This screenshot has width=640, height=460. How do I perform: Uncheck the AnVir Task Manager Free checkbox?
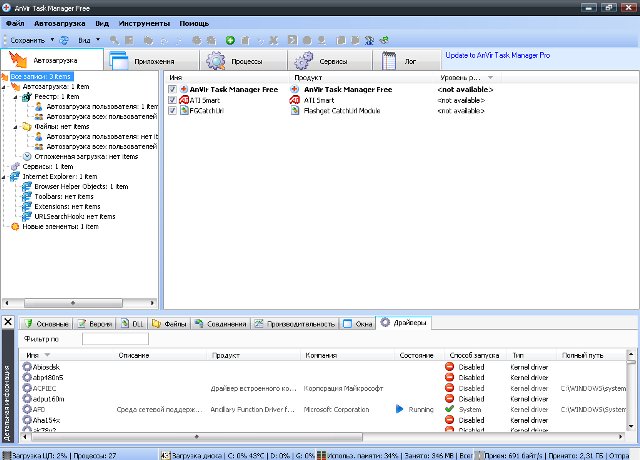click(172, 89)
